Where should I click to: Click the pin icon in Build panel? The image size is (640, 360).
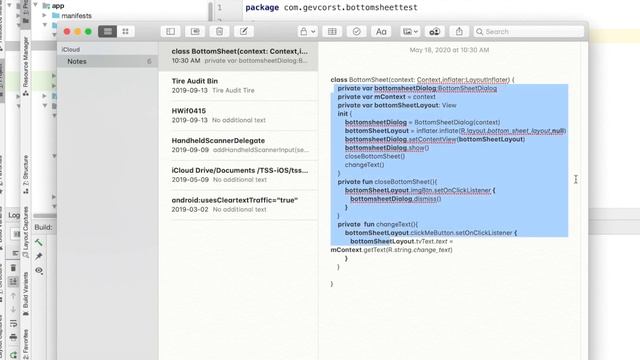pyautogui.click(x=39, y=256)
